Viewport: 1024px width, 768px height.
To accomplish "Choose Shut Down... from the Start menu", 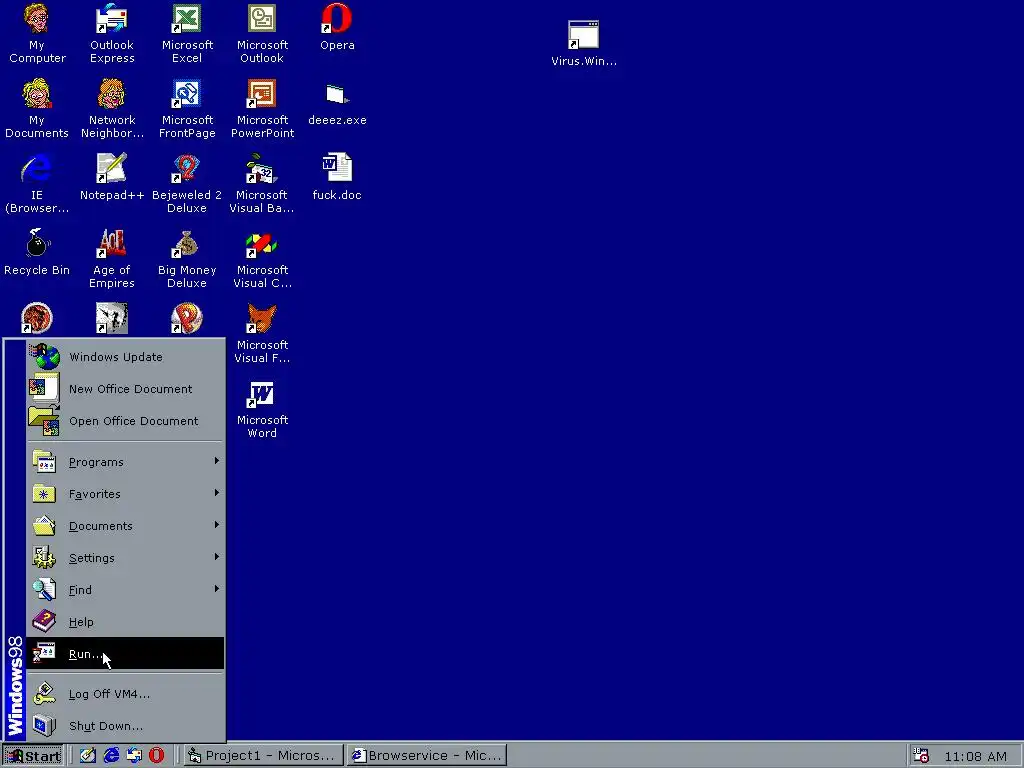I will (125, 726).
